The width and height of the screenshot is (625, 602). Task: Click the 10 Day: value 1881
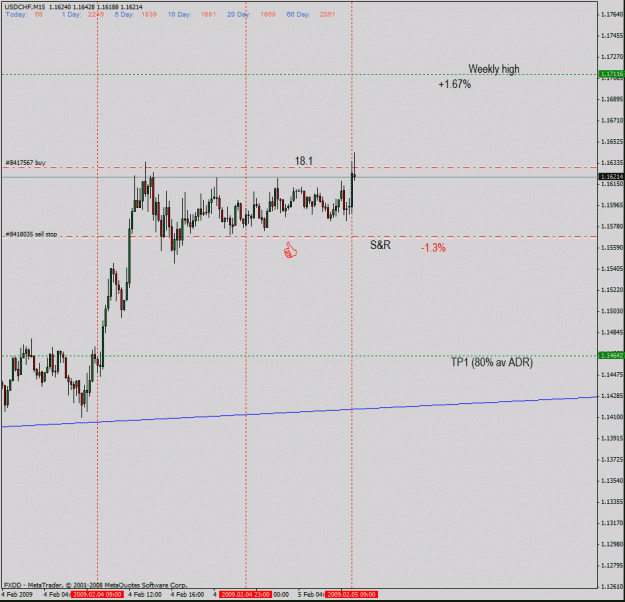pos(208,14)
